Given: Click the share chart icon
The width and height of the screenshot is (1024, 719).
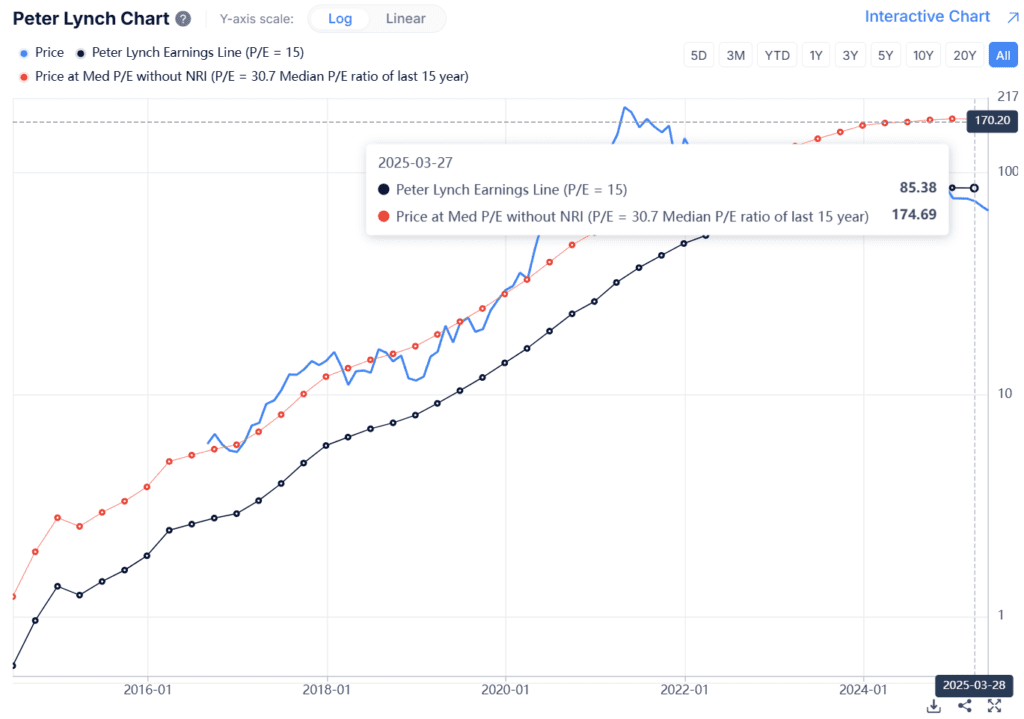Looking at the screenshot, I should click(964, 706).
